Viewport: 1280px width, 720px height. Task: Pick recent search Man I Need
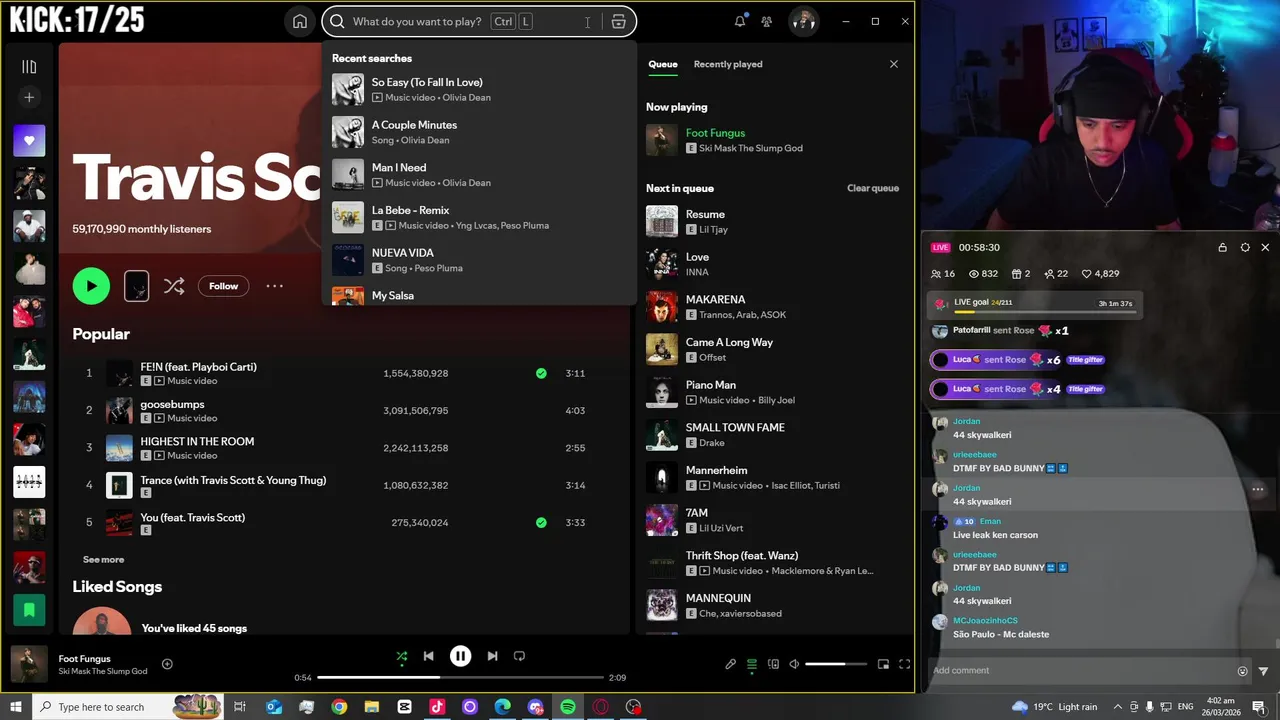tap(478, 175)
